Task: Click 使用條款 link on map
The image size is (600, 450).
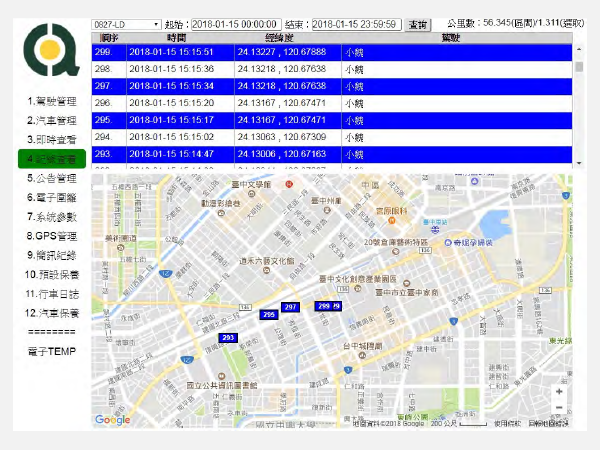Action: pos(507,423)
